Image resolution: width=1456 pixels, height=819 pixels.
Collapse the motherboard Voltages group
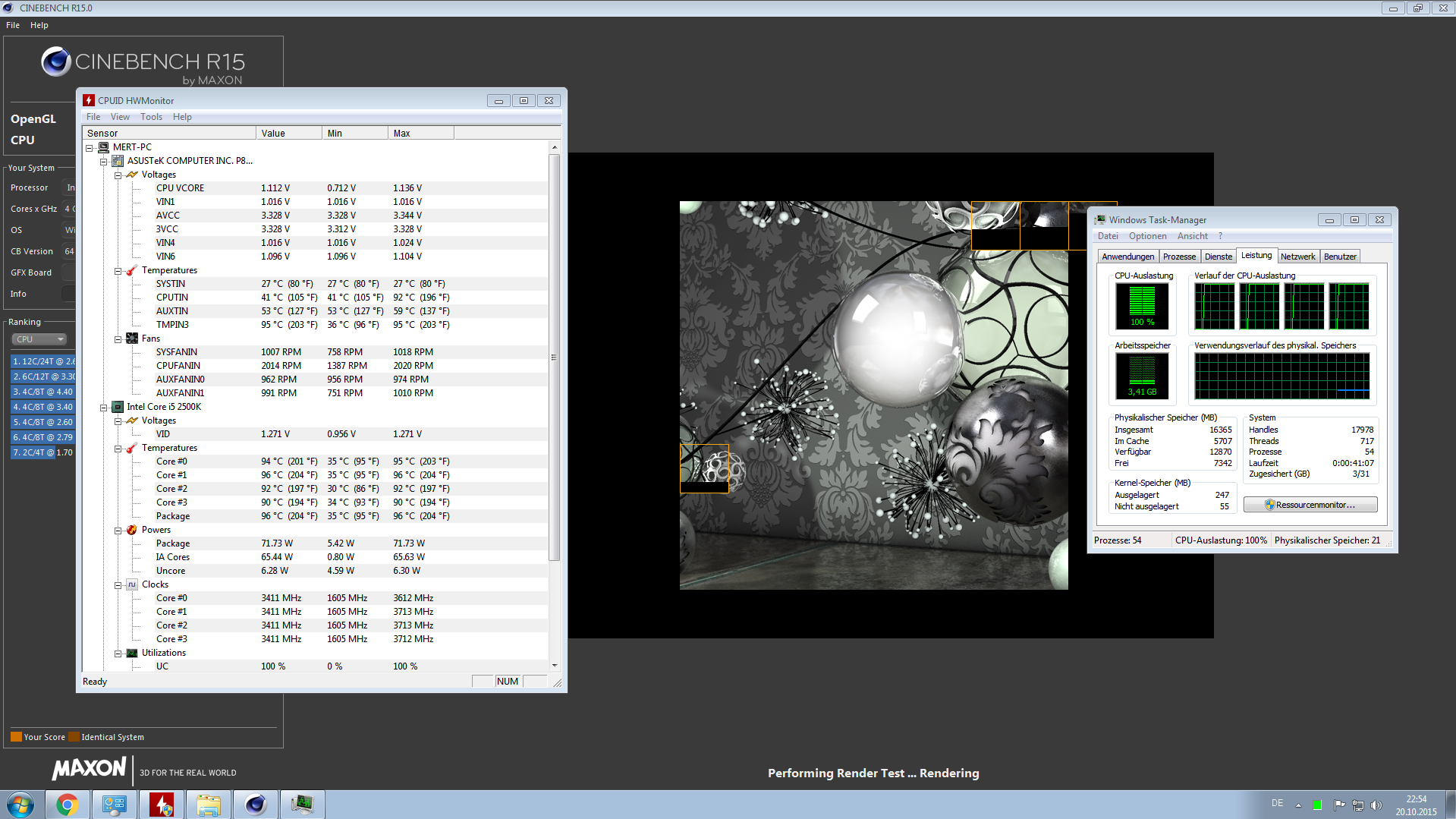click(118, 175)
